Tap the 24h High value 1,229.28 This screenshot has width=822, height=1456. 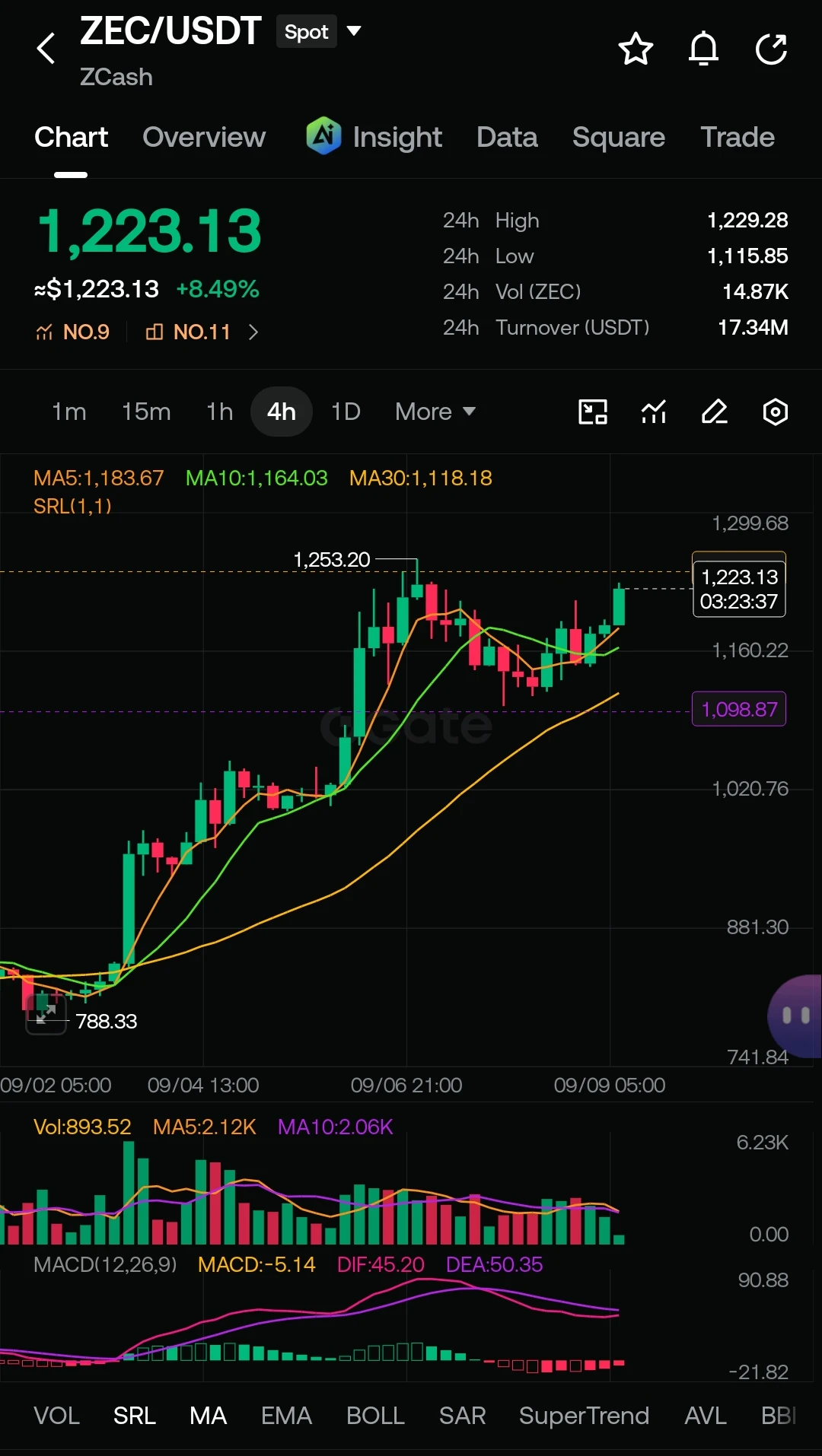pyautogui.click(x=747, y=221)
